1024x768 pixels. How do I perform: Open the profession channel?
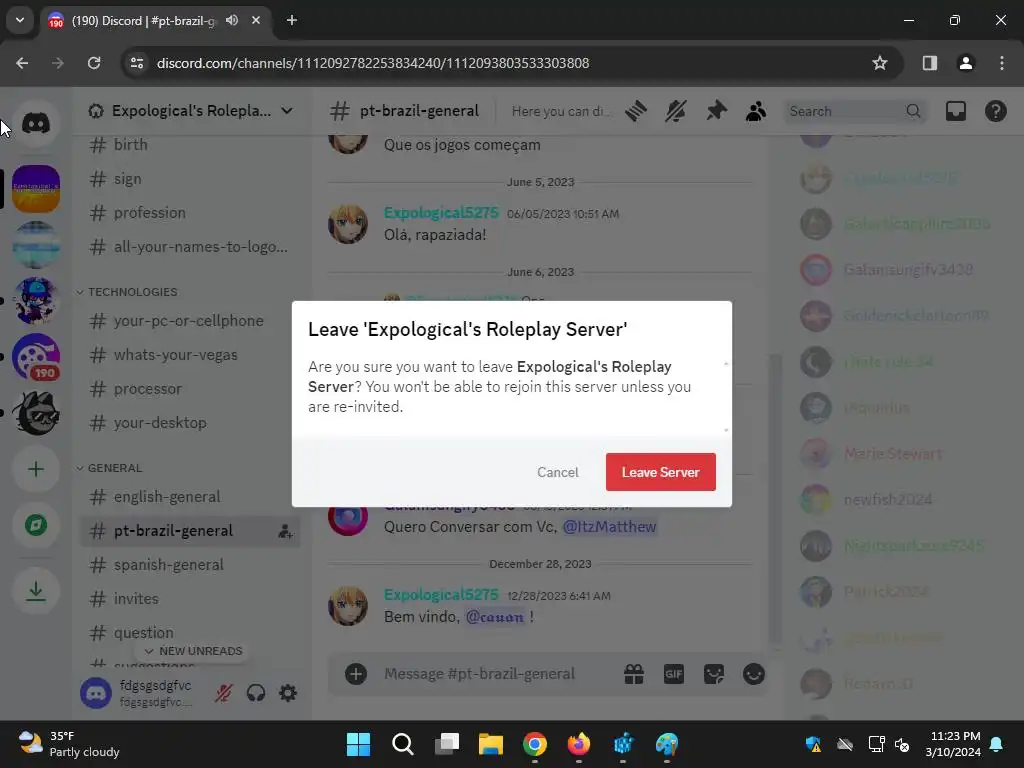tap(190, 212)
